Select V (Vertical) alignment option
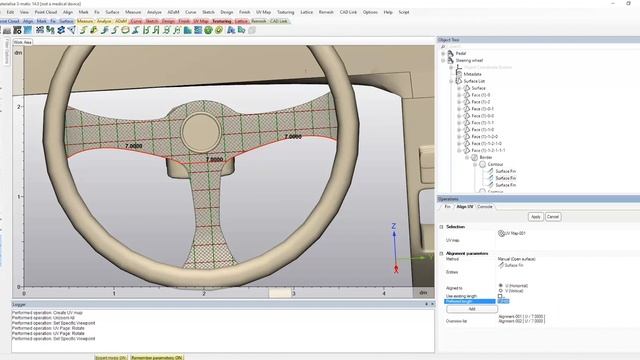 click(x=501, y=291)
